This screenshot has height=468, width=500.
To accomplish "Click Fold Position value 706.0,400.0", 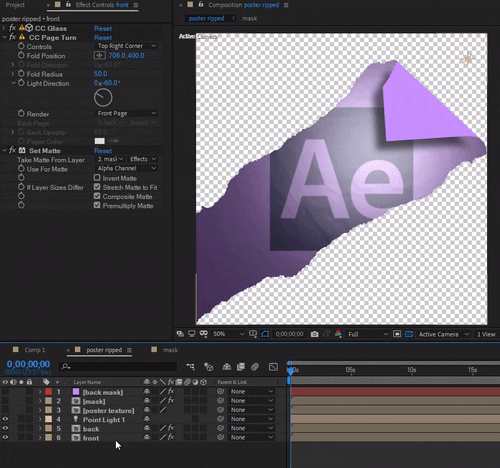I will pos(126,55).
